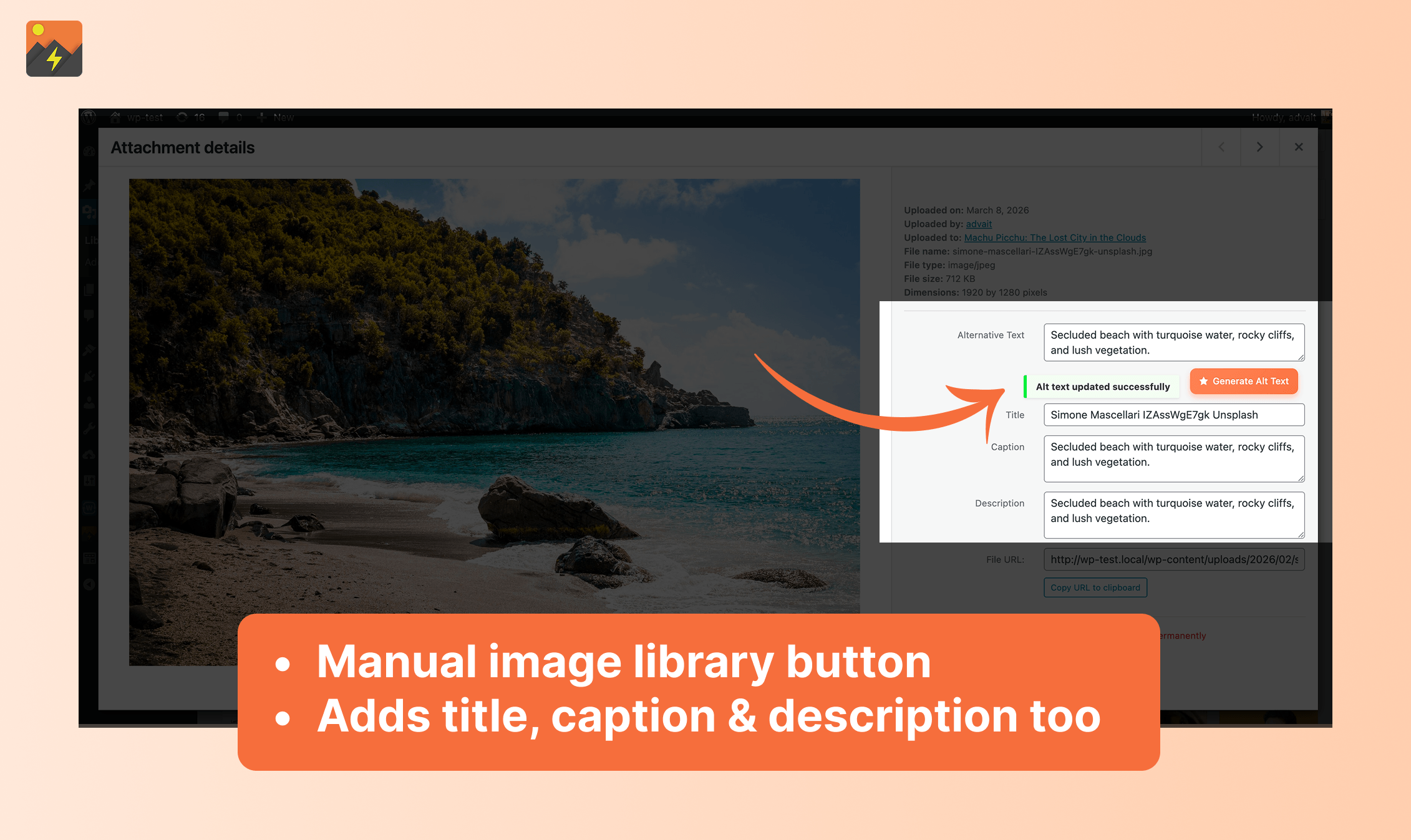
Task: Click inside the Alternative Text field
Action: coord(1173,342)
